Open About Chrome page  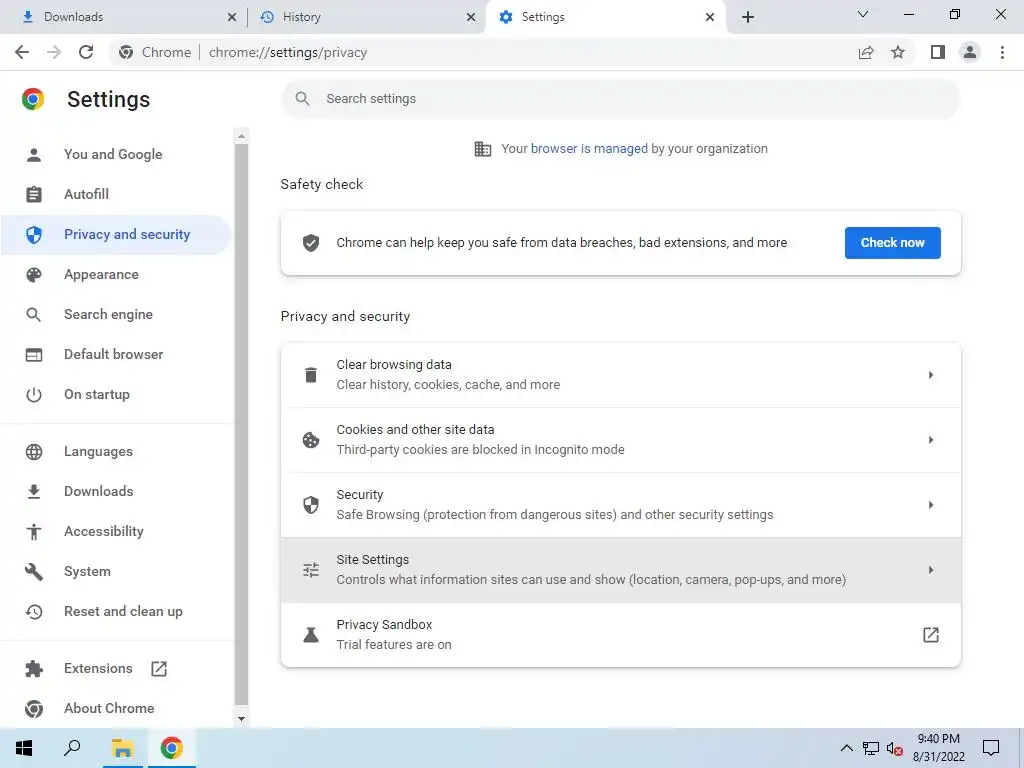pyautogui.click(x=115, y=708)
